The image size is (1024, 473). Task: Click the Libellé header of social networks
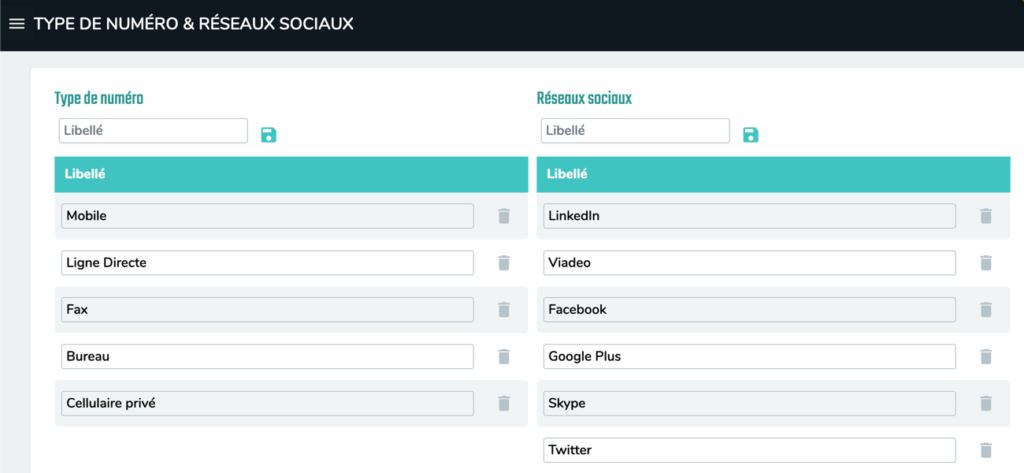pos(568,174)
